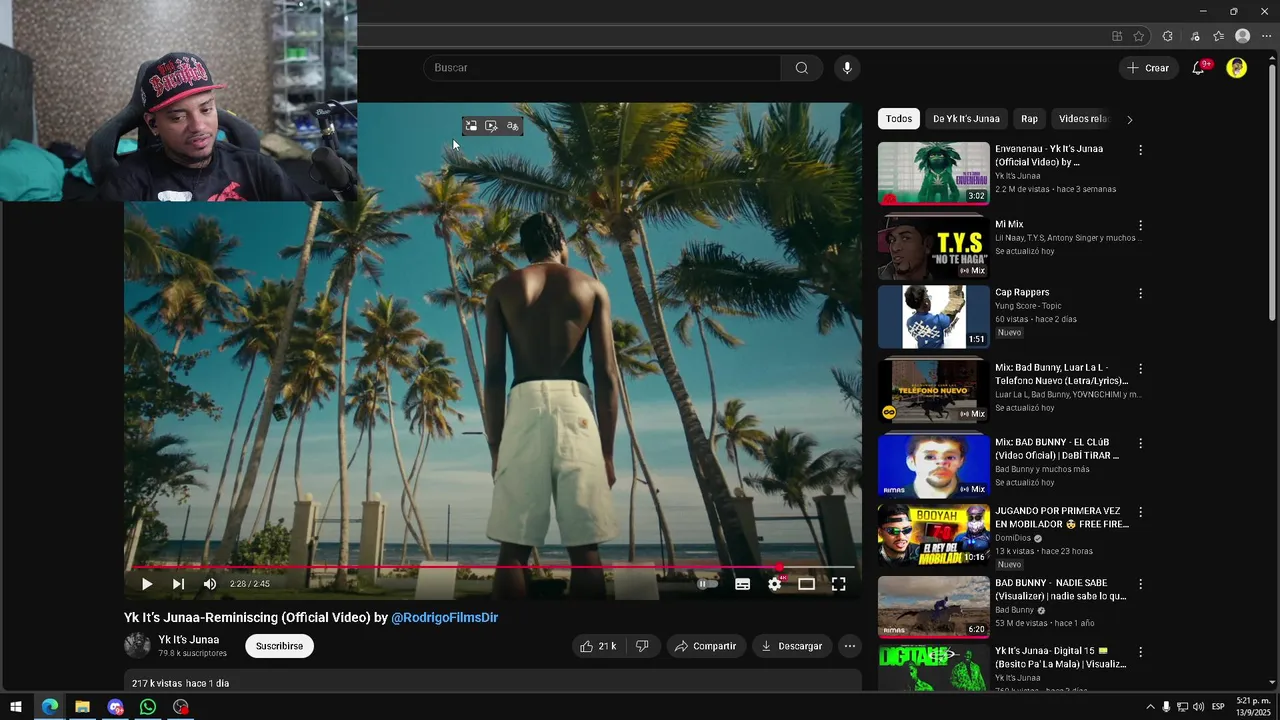This screenshot has width=1280, height=720.
Task: Click the Yk It's Junaa channel name
Action: [188, 640]
